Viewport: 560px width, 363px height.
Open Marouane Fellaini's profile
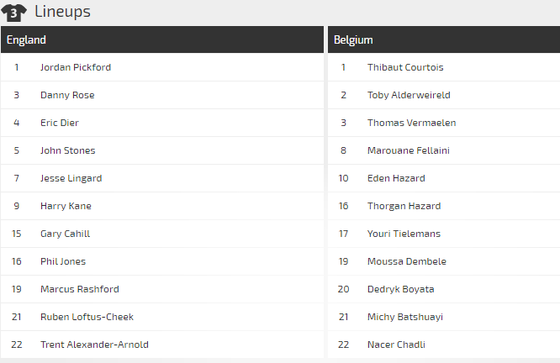click(409, 150)
